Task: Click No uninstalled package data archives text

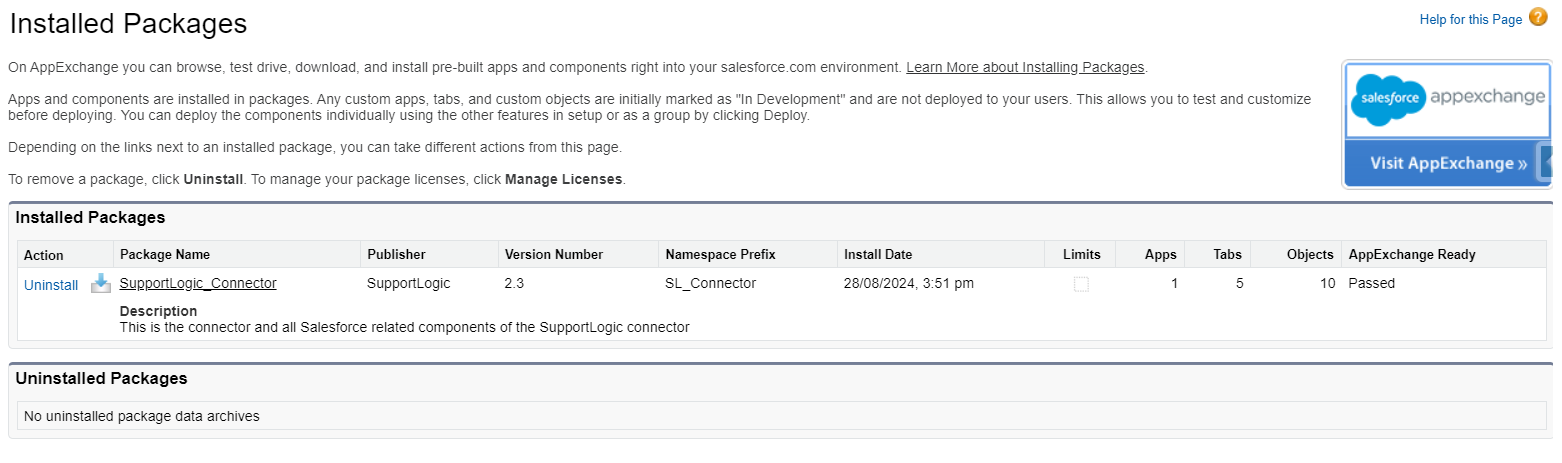Action: coord(142,416)
